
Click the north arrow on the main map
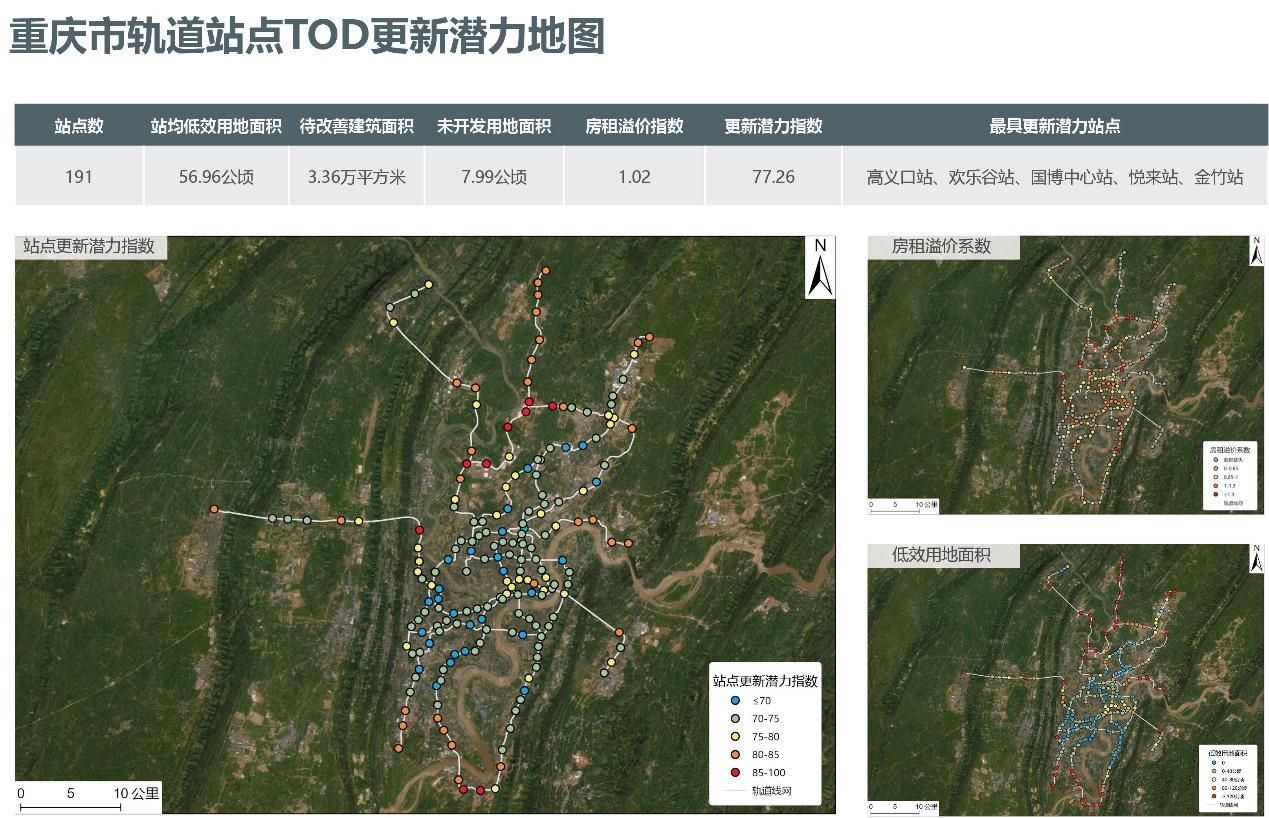(x=820, y=268)
